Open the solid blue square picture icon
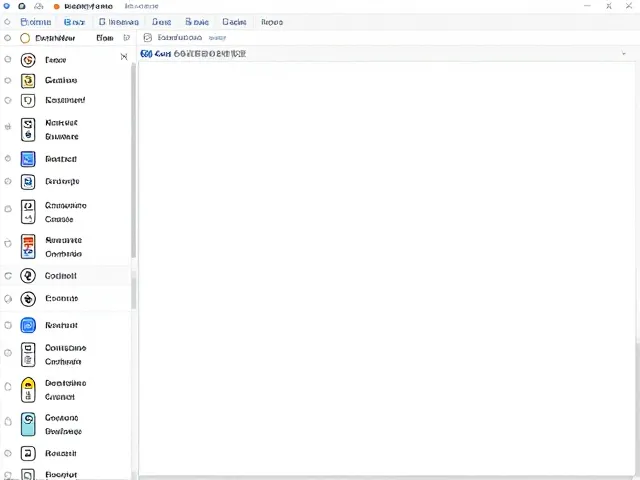640x480 pixels. [28, 159]
